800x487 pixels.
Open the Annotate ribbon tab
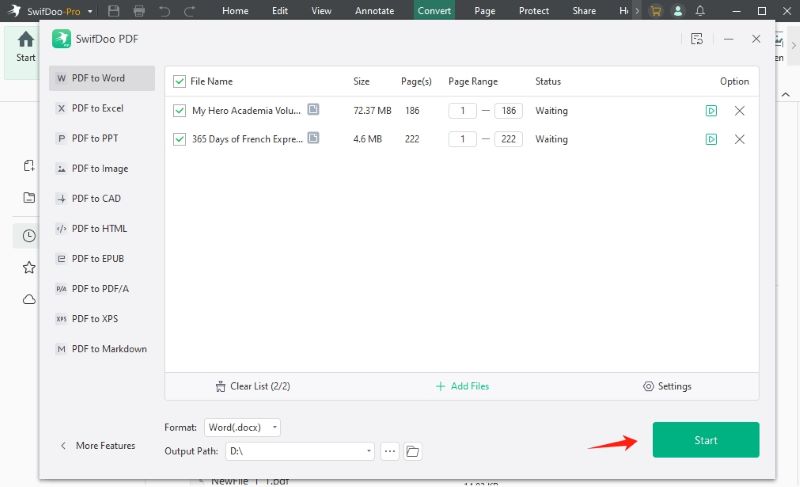374,11
